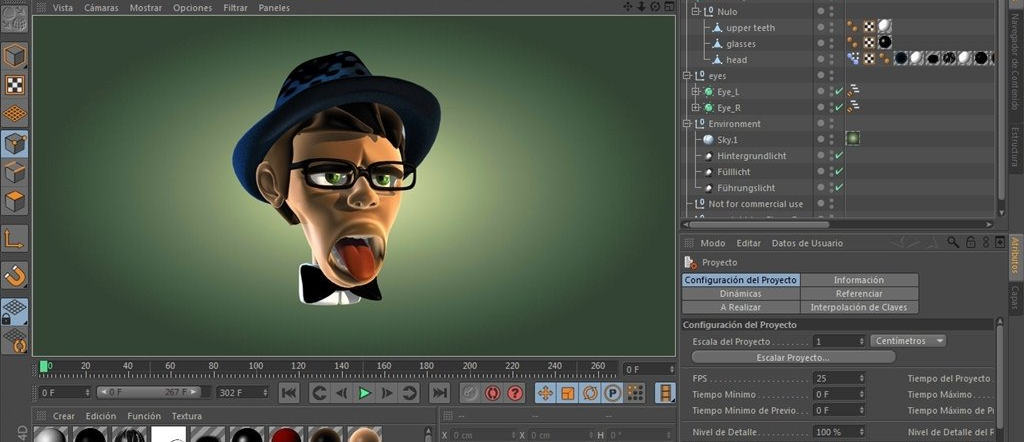The image size is (1024, 442).
Task: Open the Centímetros units dropdown
Action: (908, 341)
